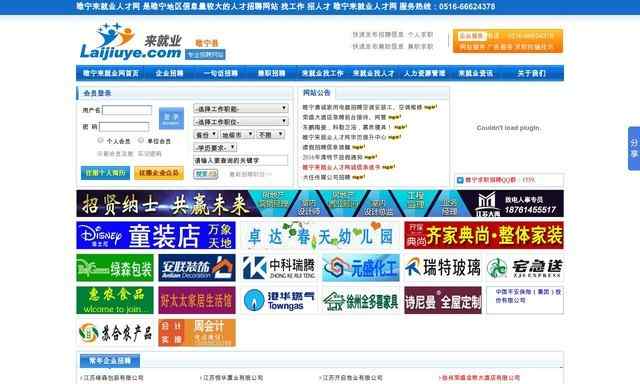The height and width of the screenshot is (384, 640).
Task: Click the 瑞特玻璃 logo ad
Action: pyautogui.click(x=443, y=268)
